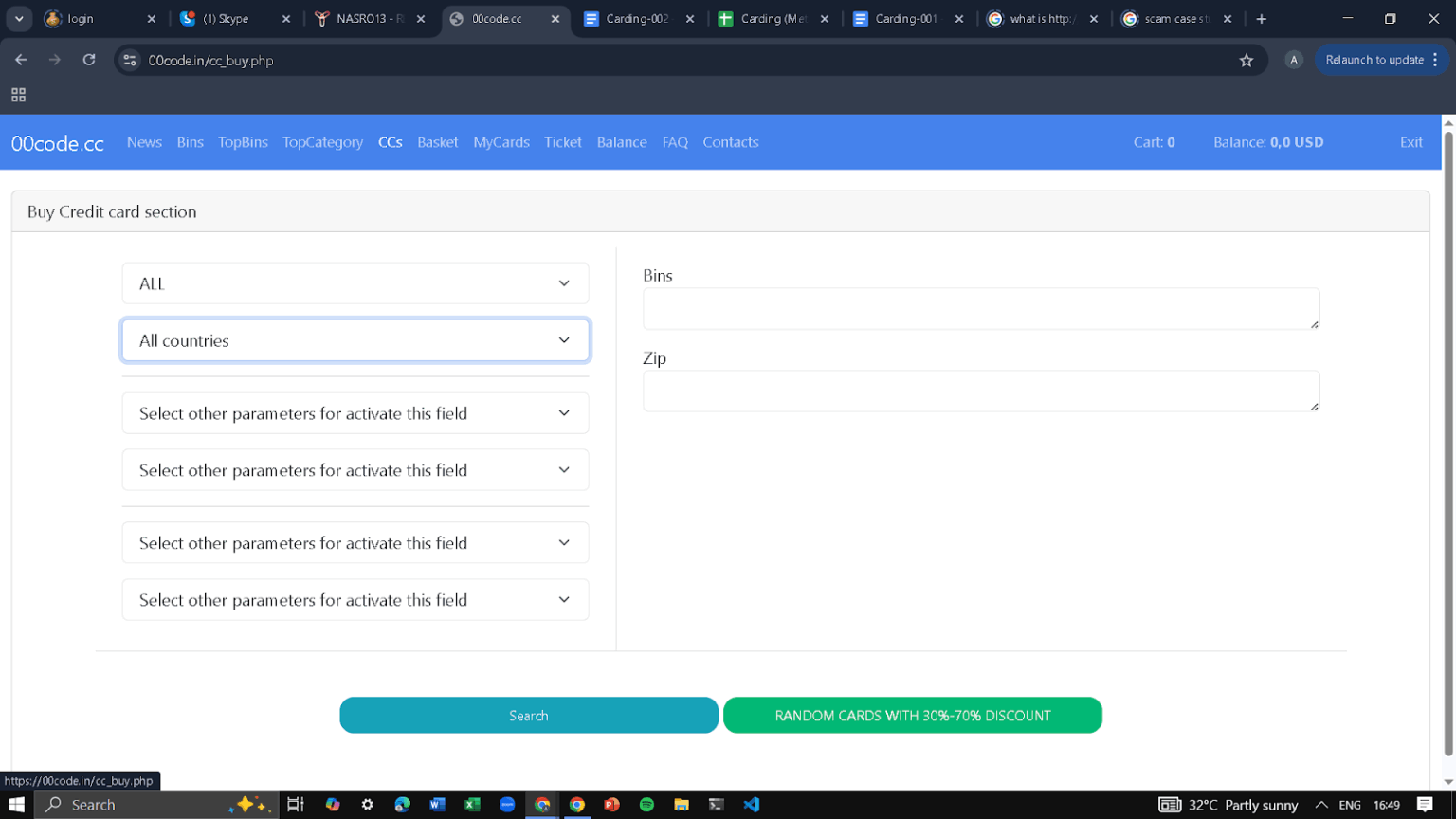Reload the 00code.in page
Viewport: 1456px width, 819px height.
click(88, 59)
